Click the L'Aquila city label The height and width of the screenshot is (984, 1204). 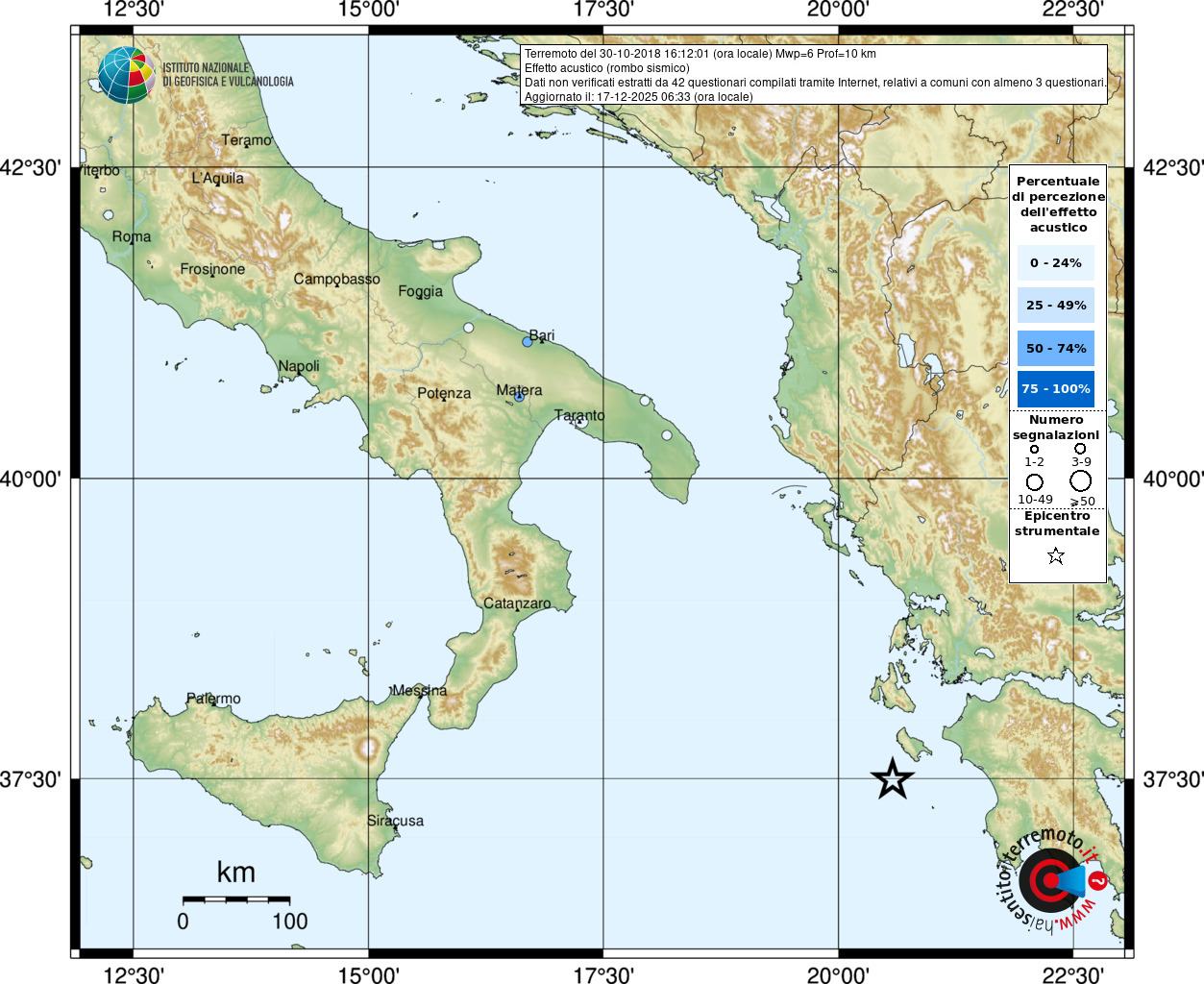click(x=217, y=178)
